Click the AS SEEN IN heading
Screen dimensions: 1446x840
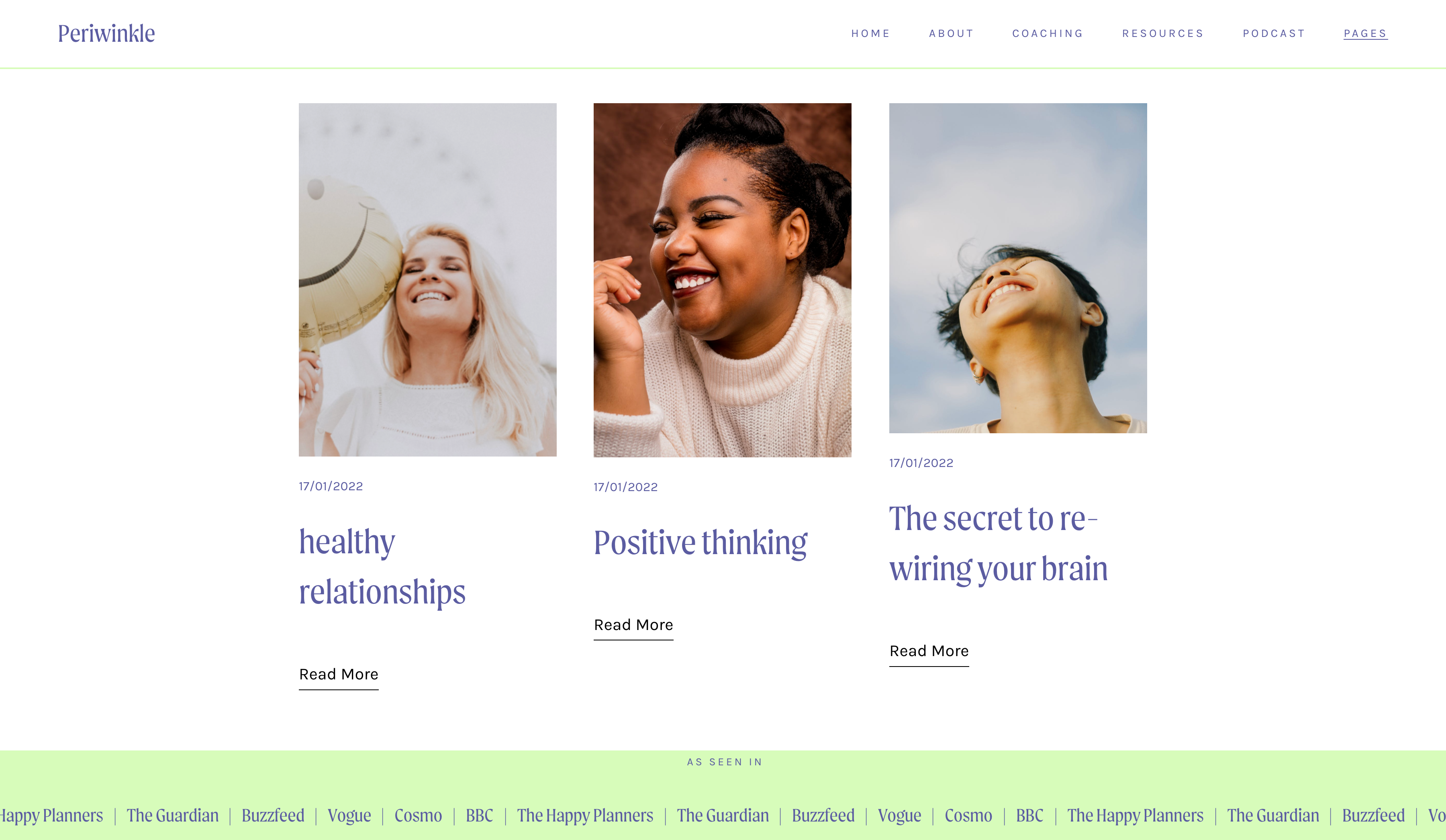[725, 762]
